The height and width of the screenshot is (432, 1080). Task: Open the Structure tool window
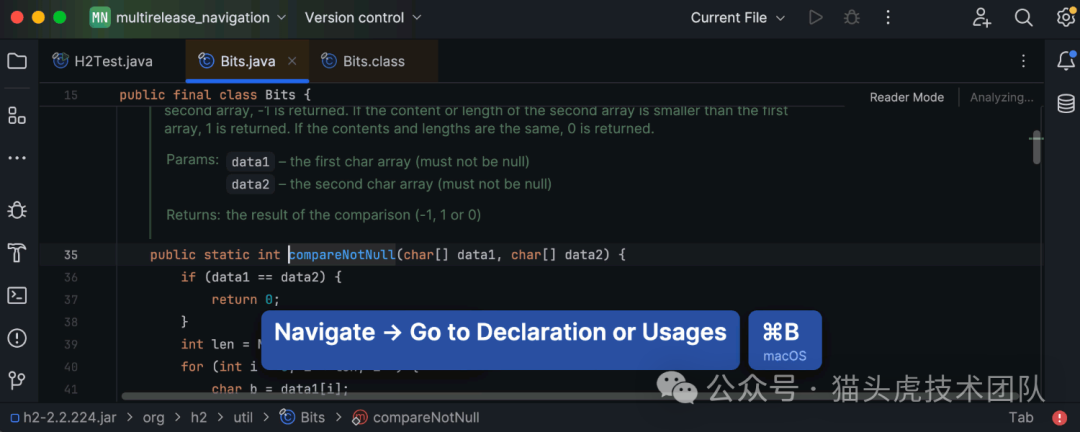click(x=17, y=115)
